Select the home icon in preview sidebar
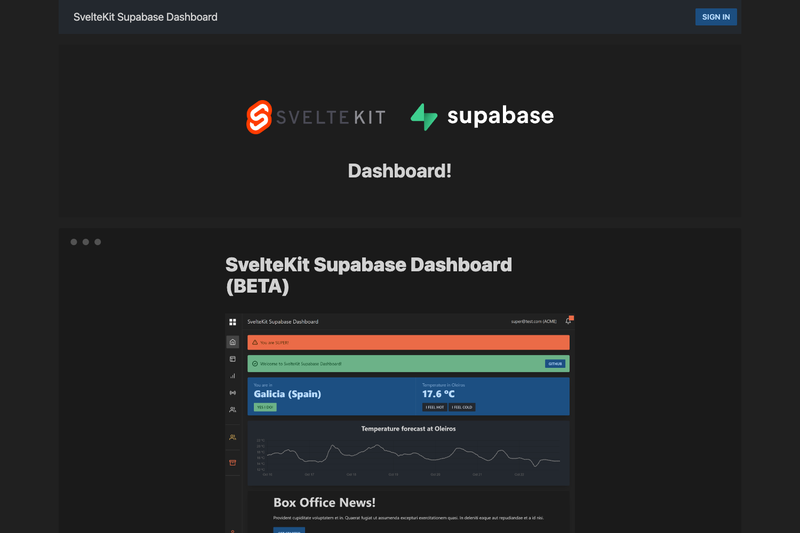800x533 pixels. tap(233, 342)
